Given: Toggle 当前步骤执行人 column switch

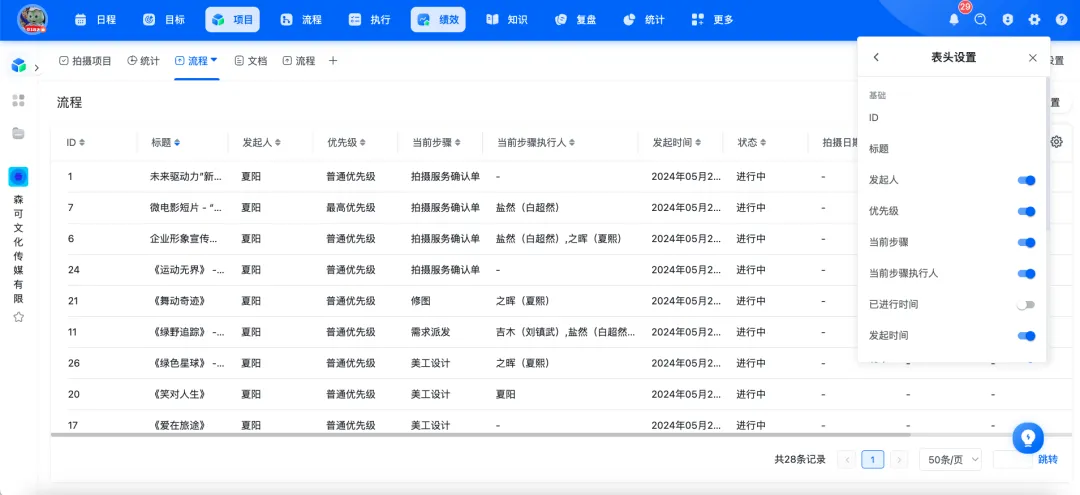Looking at the screenshot, I should click(1026, 273).
